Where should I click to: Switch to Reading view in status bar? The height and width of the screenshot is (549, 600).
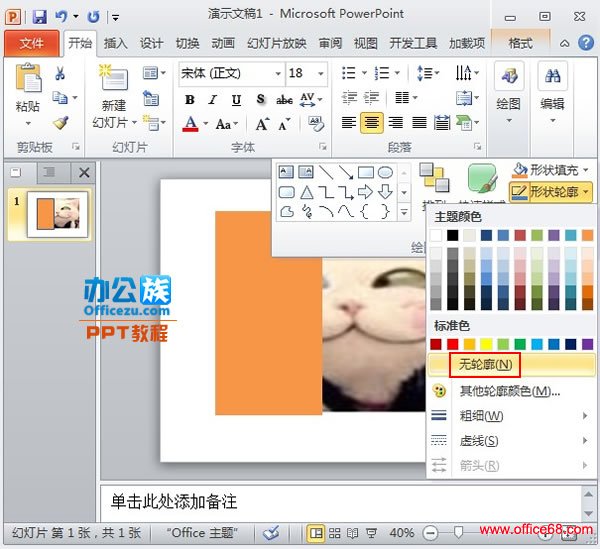(352, 533)
